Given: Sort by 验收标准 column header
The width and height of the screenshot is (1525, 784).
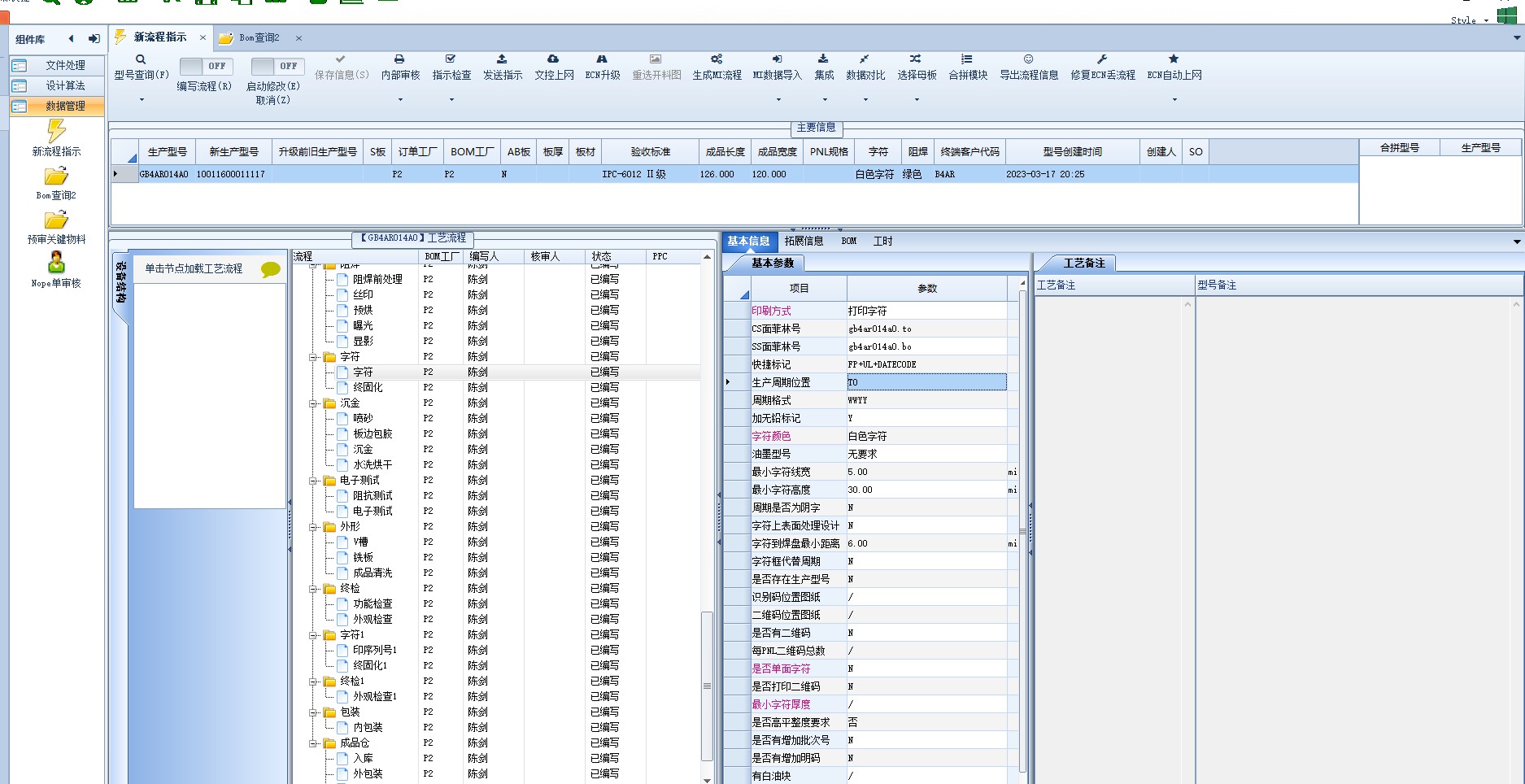Looking at the screenshot, I should pos(650,152).
